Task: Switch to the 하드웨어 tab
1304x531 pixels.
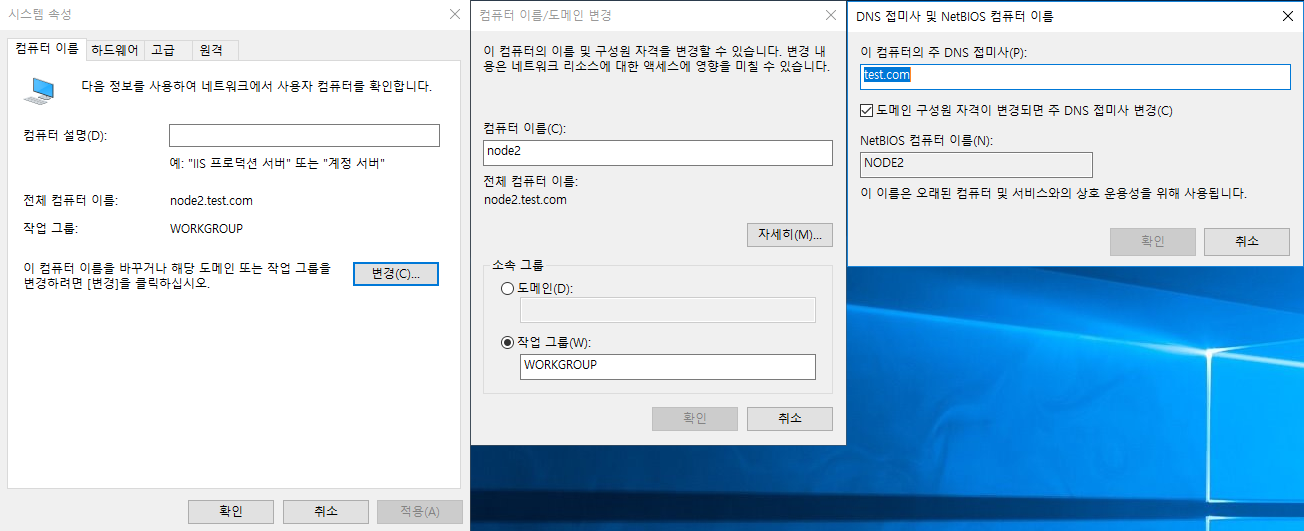Action: (115, 50)
